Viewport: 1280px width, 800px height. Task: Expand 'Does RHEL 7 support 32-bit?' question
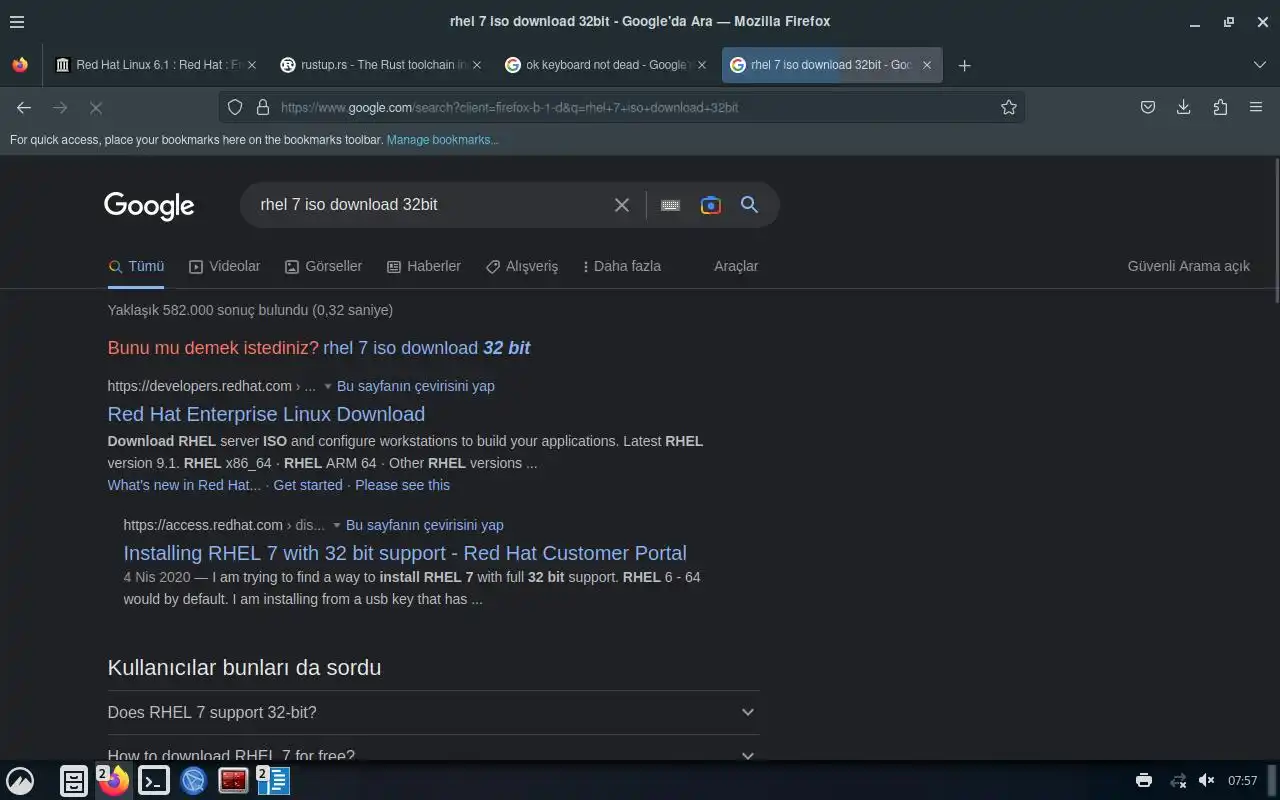click(433, 712)
